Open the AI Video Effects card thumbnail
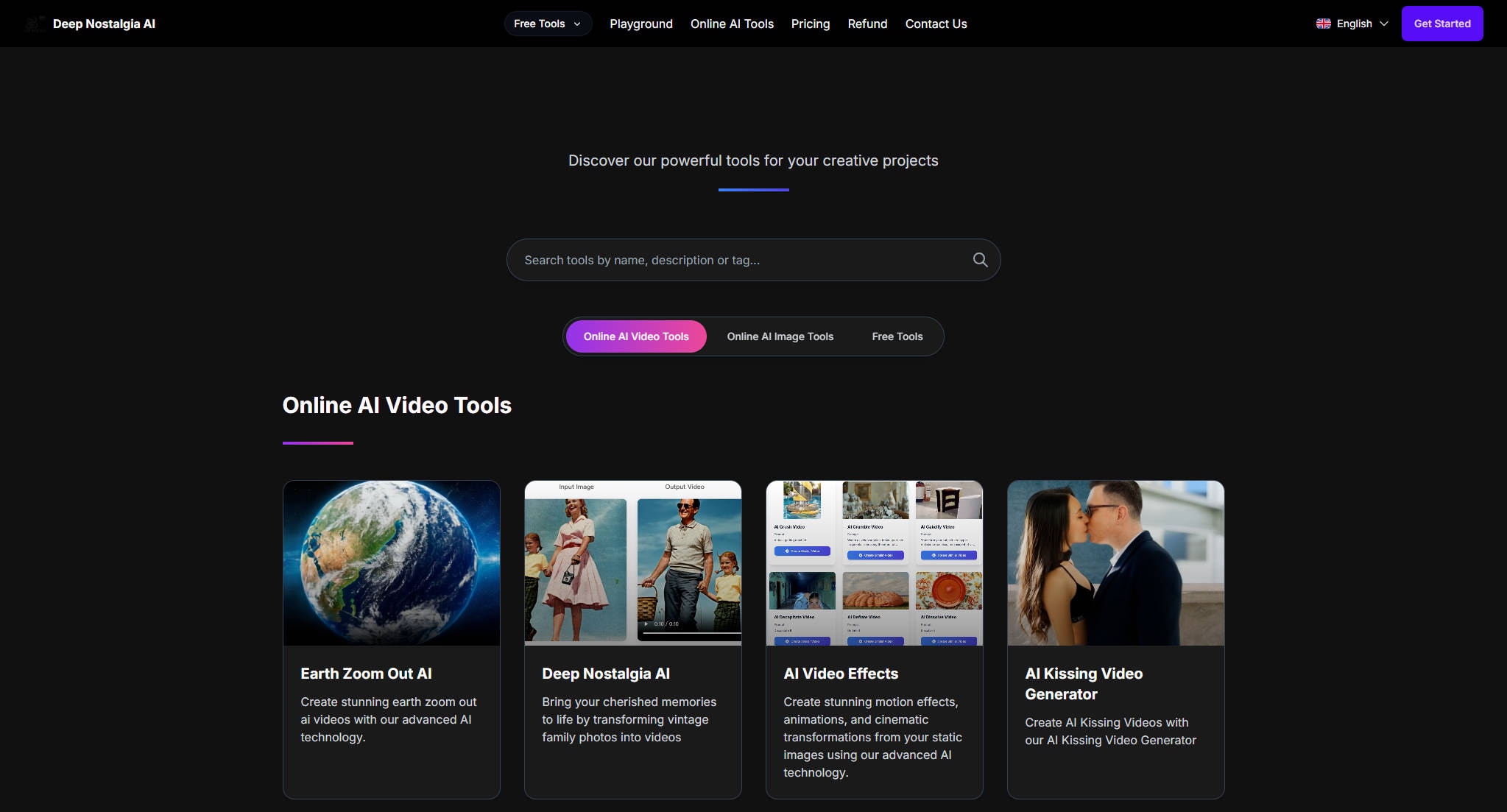 (x=875, y=563)
